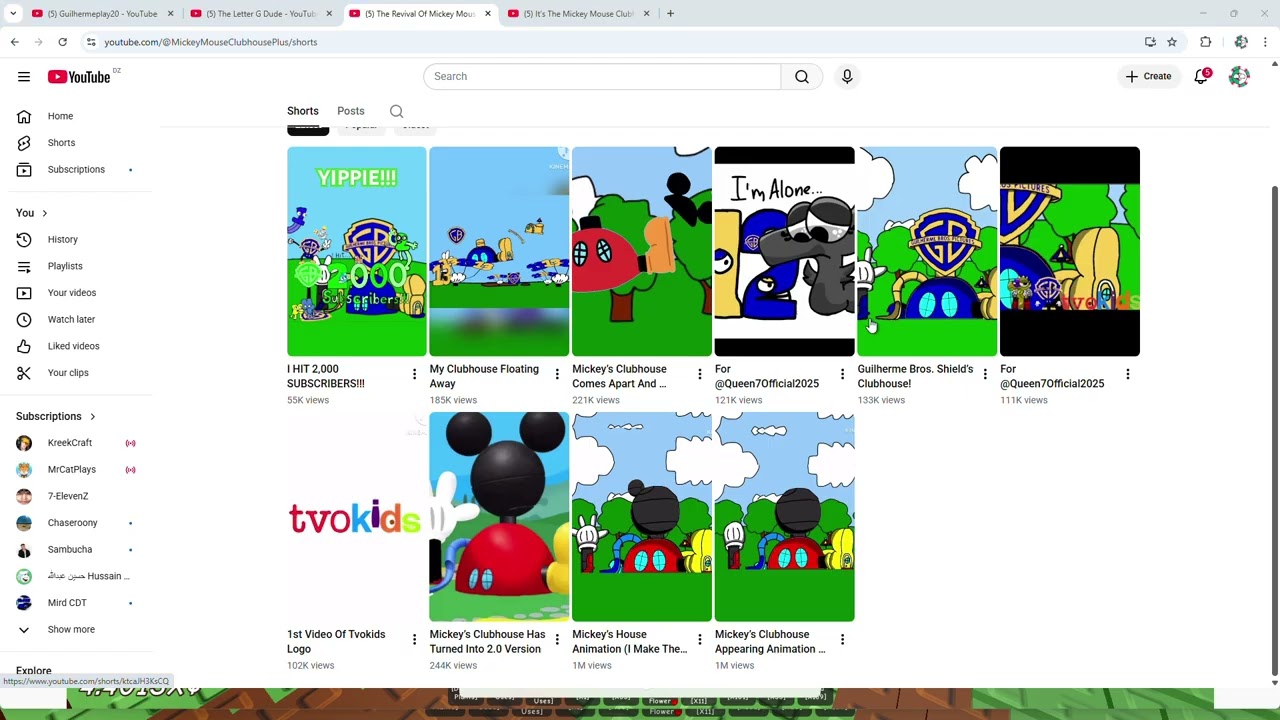Click the Create button

(x=1148, y=77)
